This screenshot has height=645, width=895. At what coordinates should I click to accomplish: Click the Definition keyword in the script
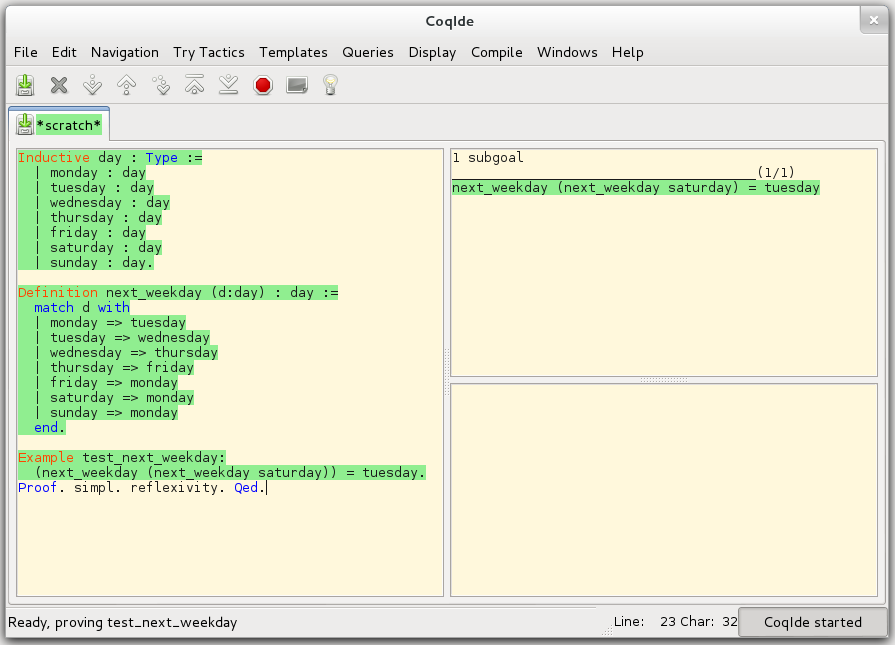[x=58, y=292]
